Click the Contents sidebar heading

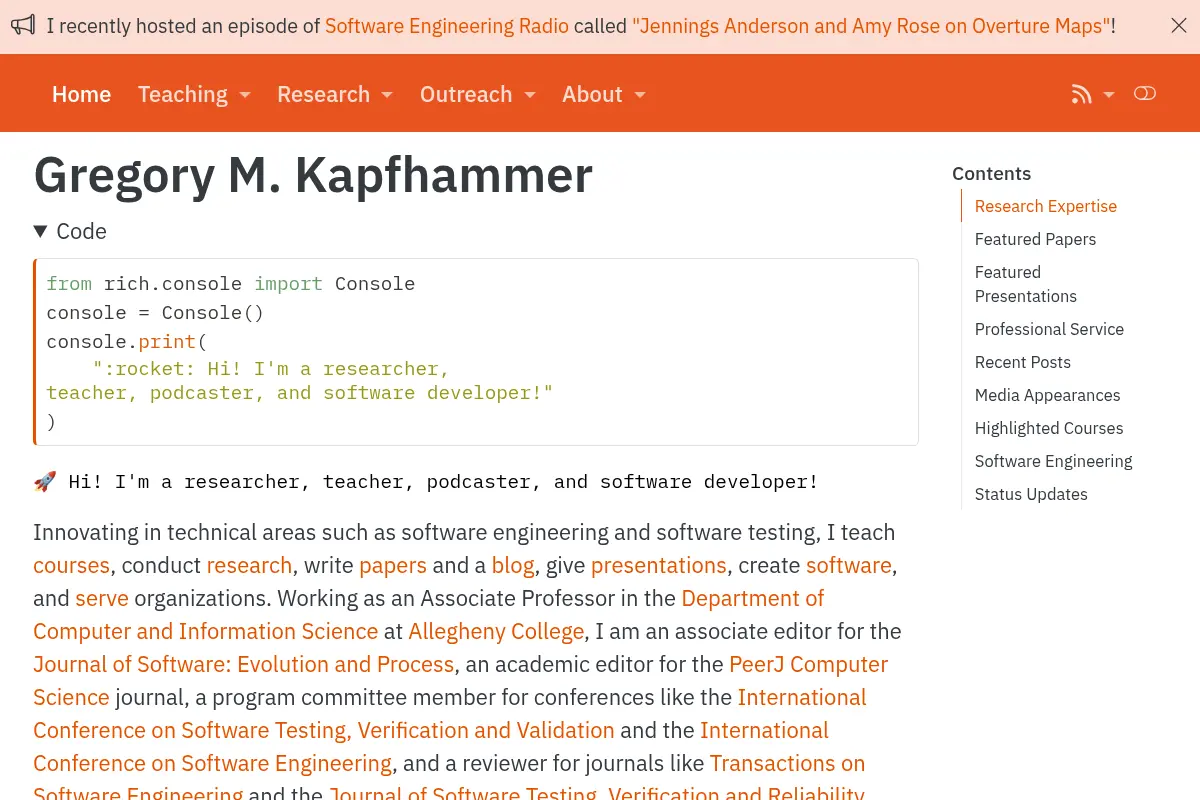click(x=991, y=173)
